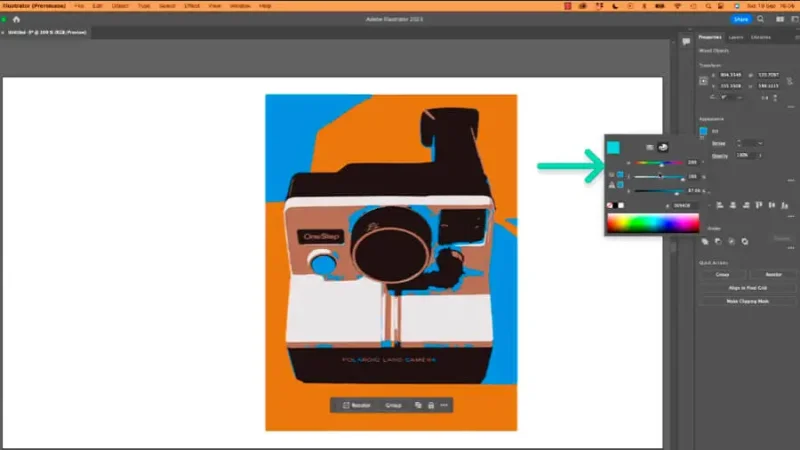The image size is (800, 450).
Task: Click the width field in Transform
Action: coord(768,75)
